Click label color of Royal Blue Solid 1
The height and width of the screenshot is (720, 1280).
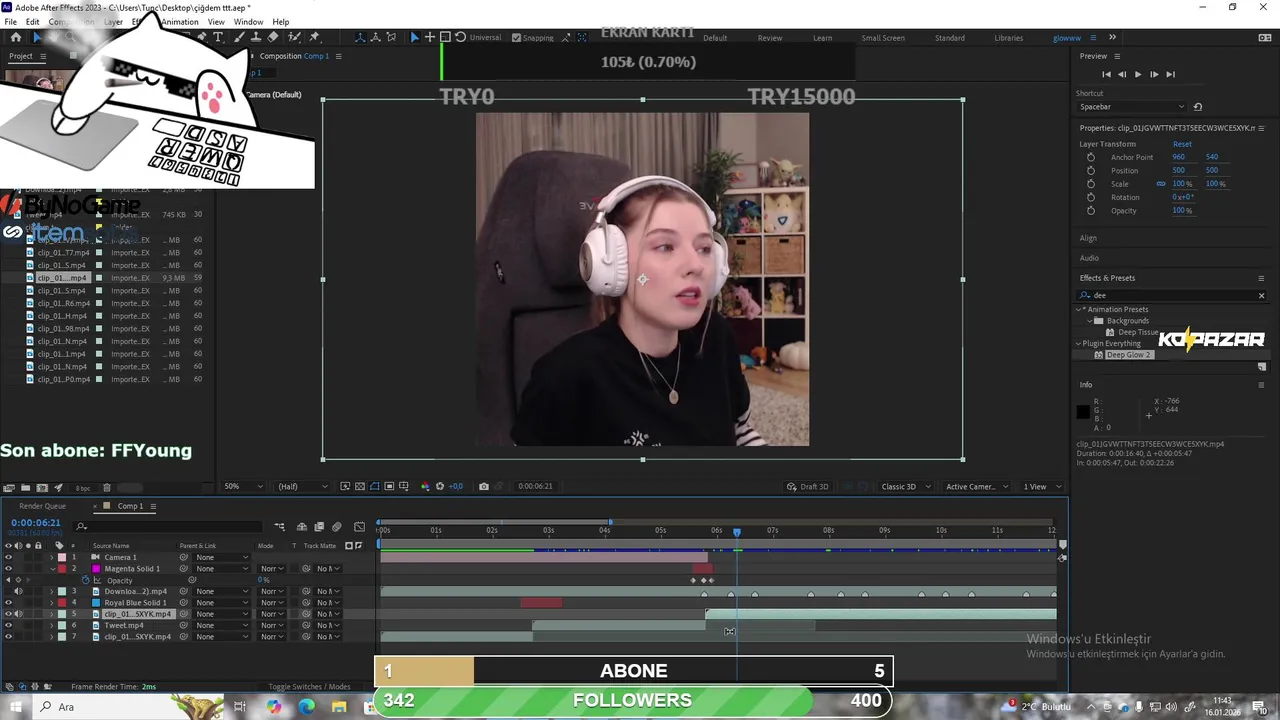pyautogui.click(x=62, y=603)
